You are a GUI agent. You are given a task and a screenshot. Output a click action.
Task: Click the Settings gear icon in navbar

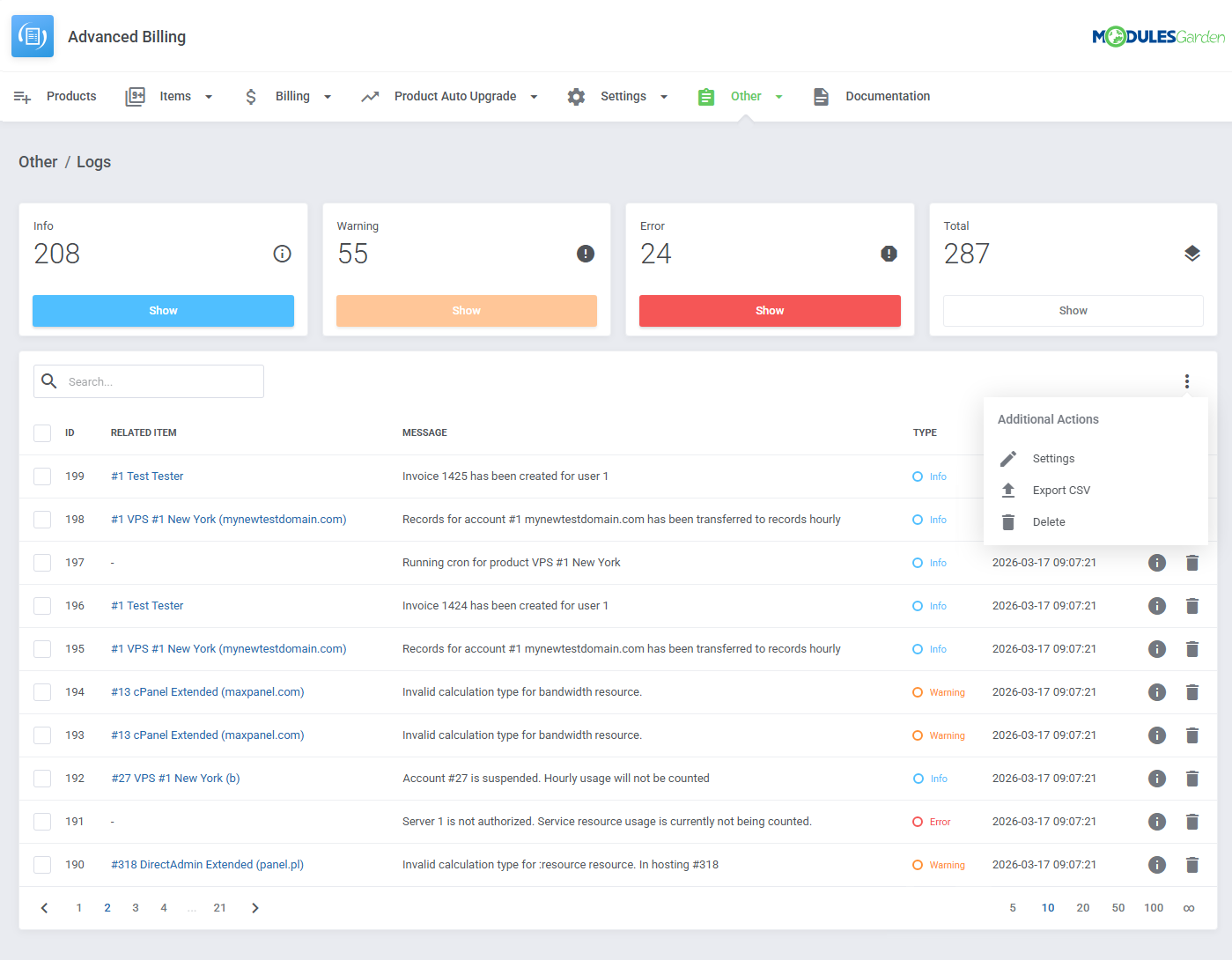tap(576, 97)
